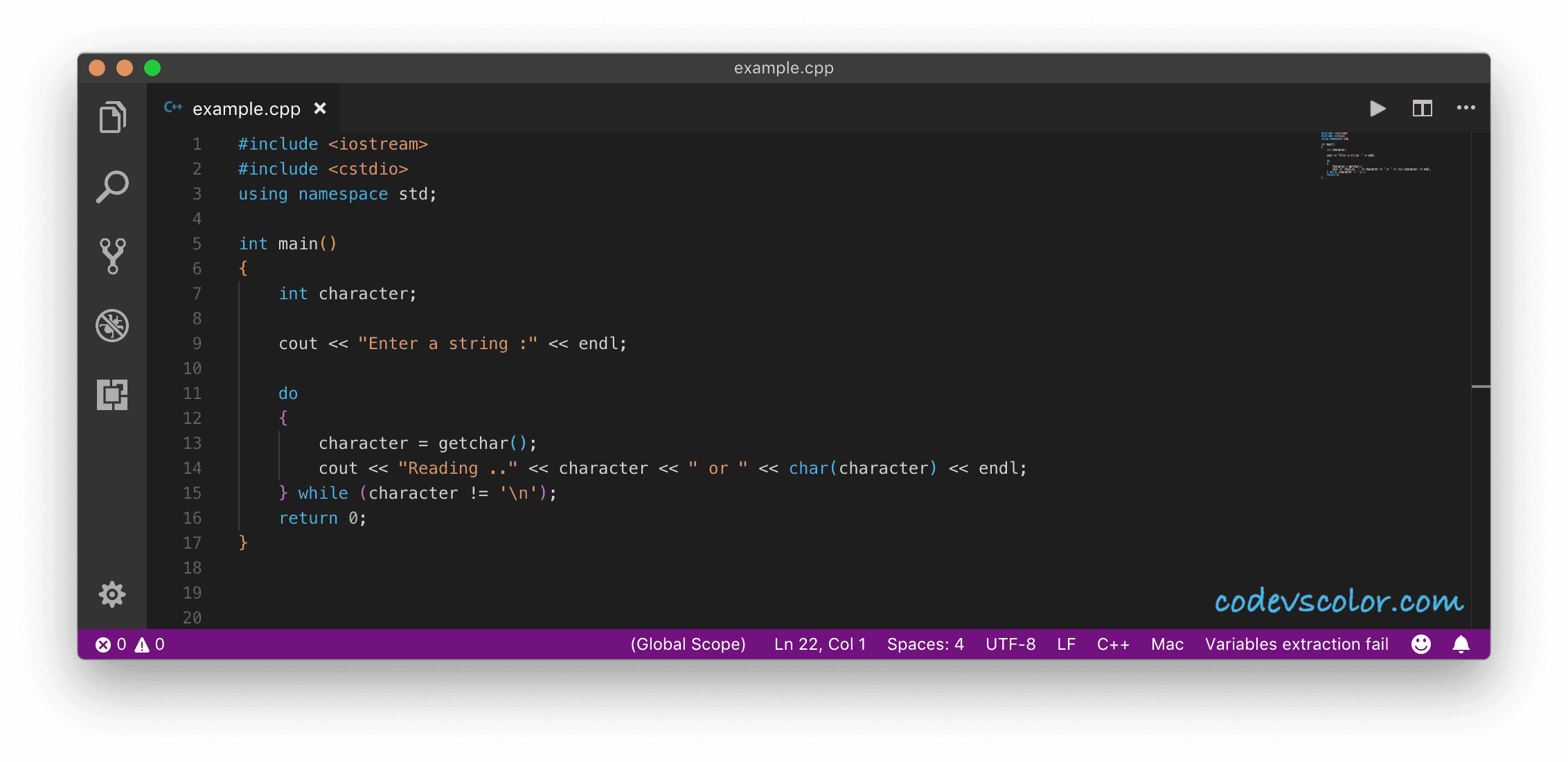Close the example.cpp tab
Image resolution: width=1568 pixels, height=762 pixels.
coord(320,109)
